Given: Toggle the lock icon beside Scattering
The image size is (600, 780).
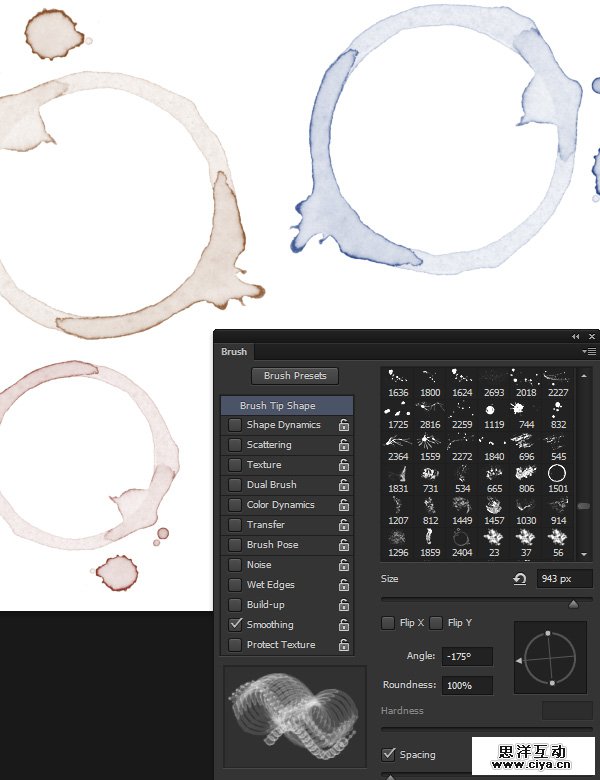Looking at the screenshot, I should point(343,445).
